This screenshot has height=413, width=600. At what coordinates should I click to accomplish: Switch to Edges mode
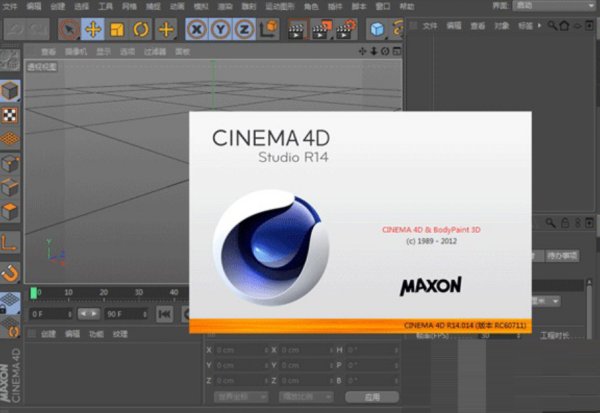[x=10, y=187]
